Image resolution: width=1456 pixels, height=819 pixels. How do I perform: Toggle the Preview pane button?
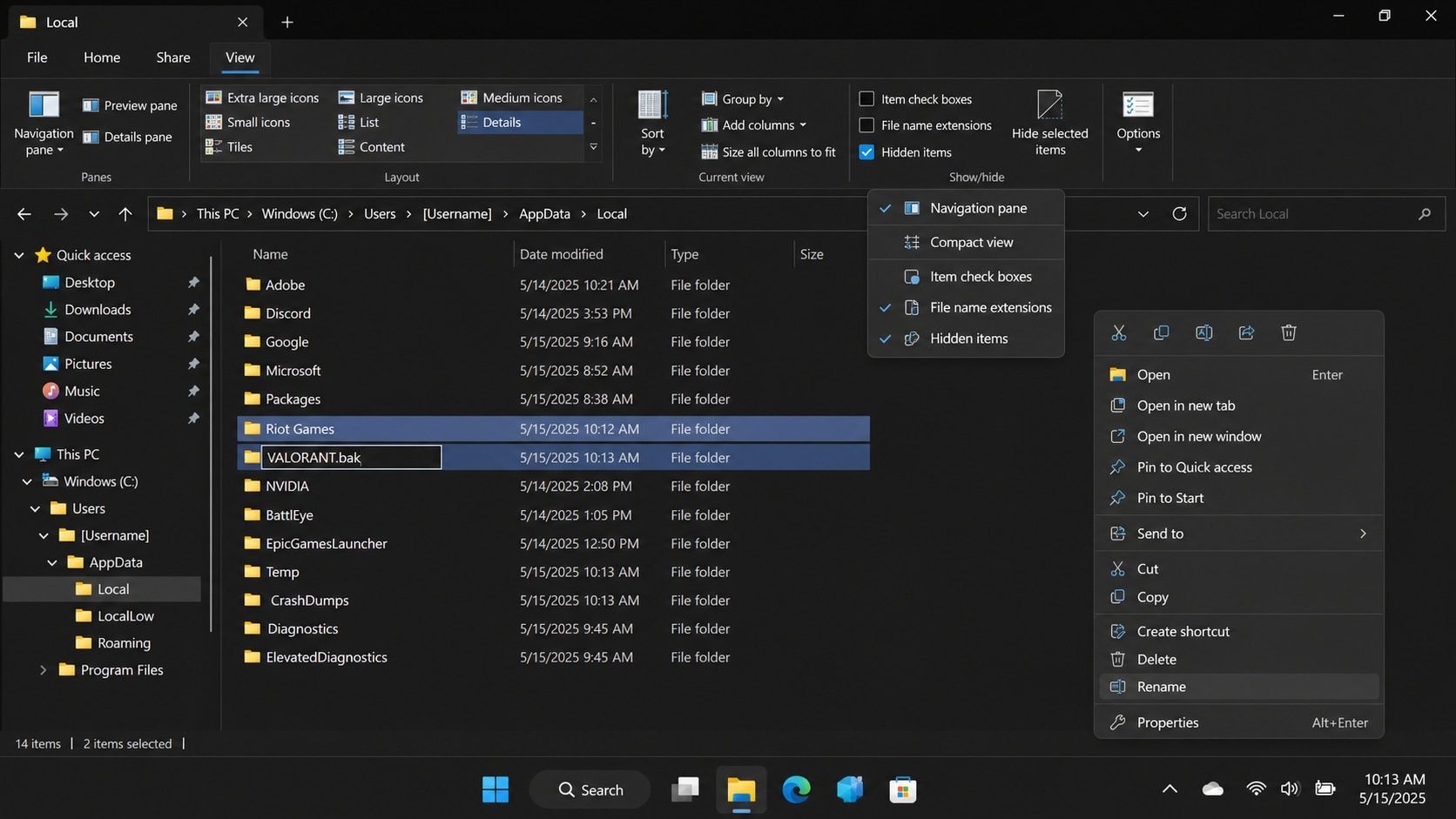130,105
